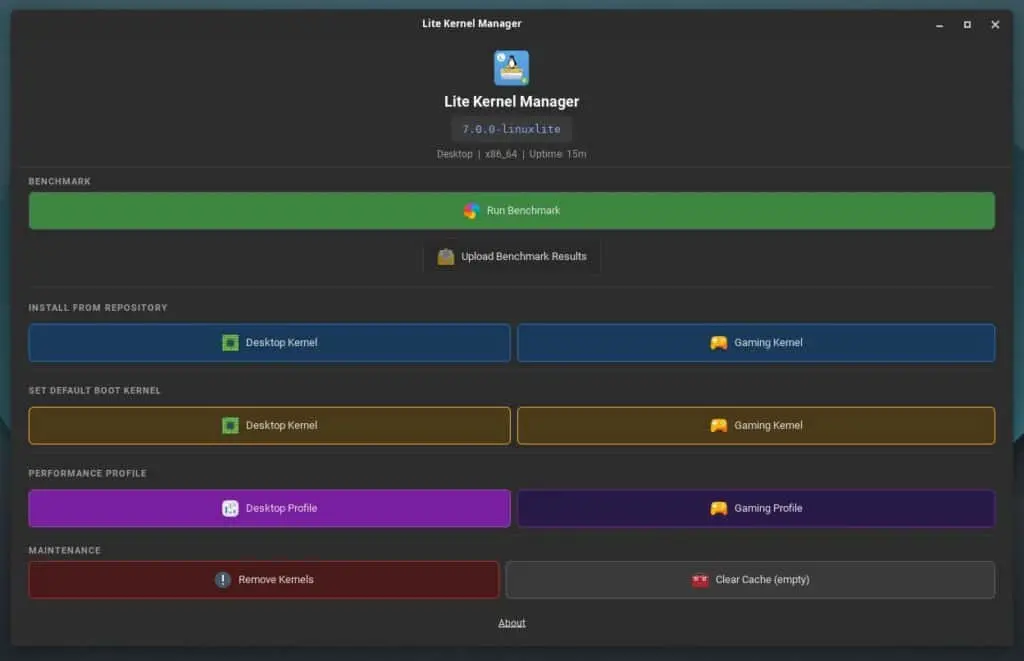Click the MAINTENANCE section label
This screenshot has width=1024, height=661.
click(65, 551)
